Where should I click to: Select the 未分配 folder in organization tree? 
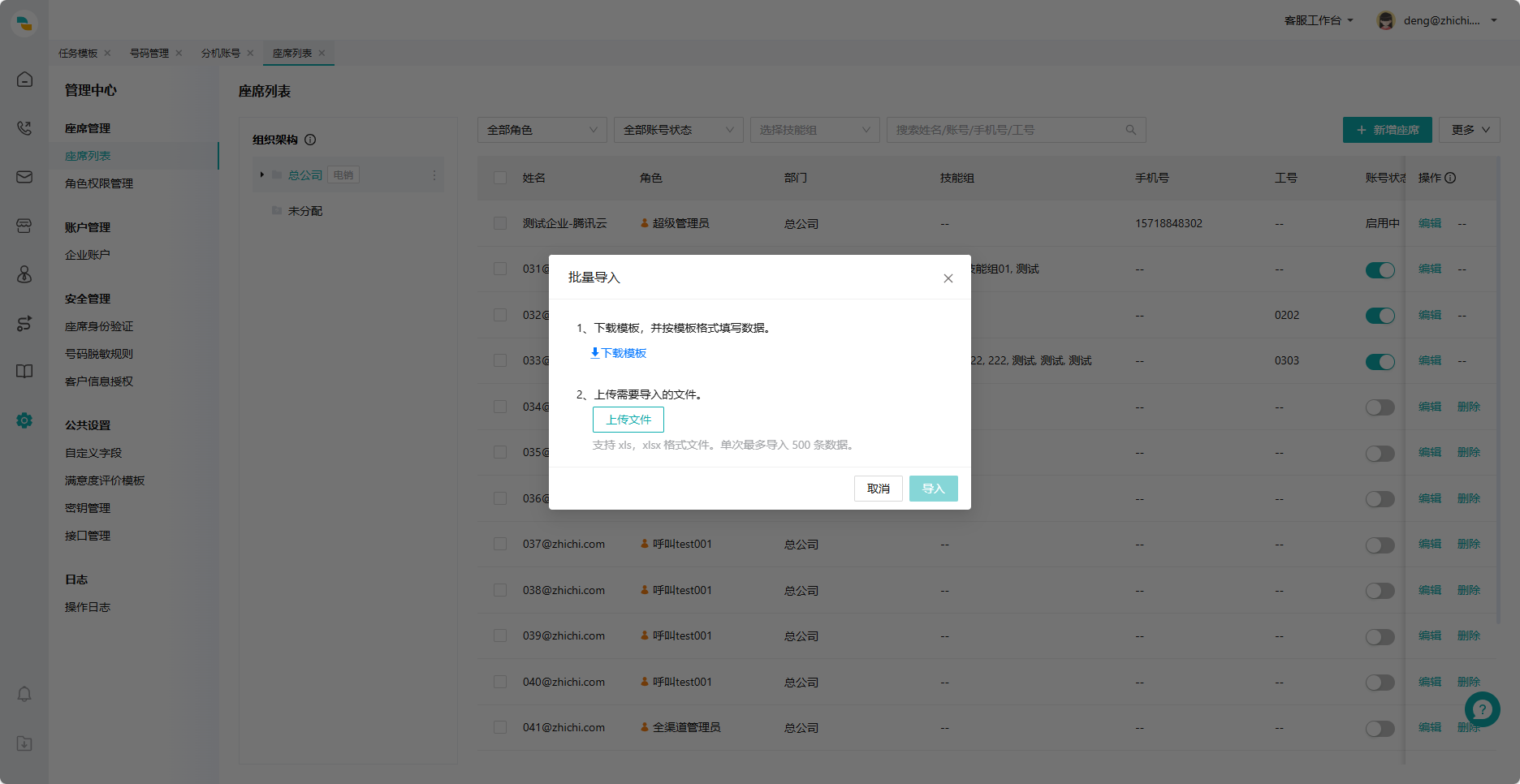[304, 211]
